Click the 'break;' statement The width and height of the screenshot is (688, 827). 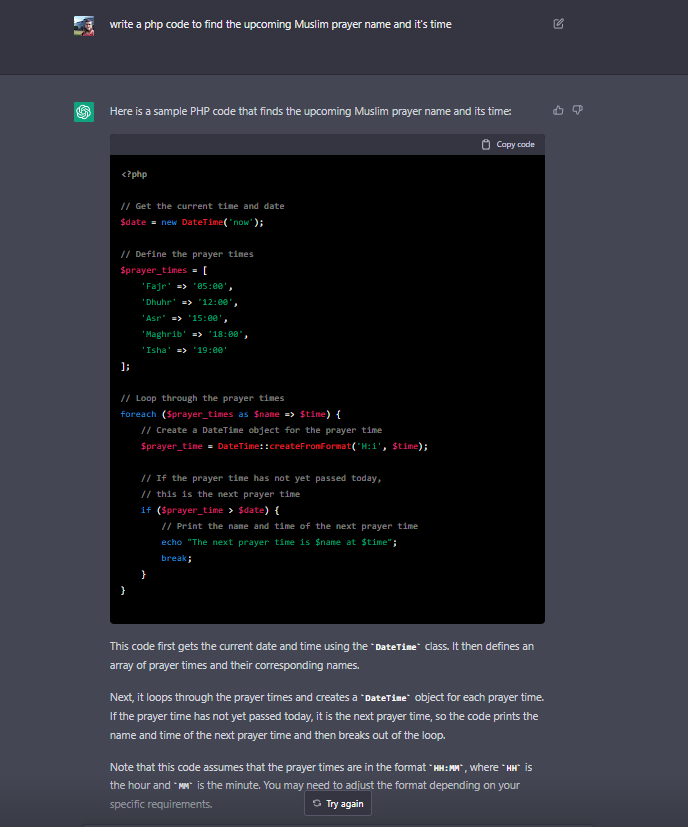tap(177, 558)
